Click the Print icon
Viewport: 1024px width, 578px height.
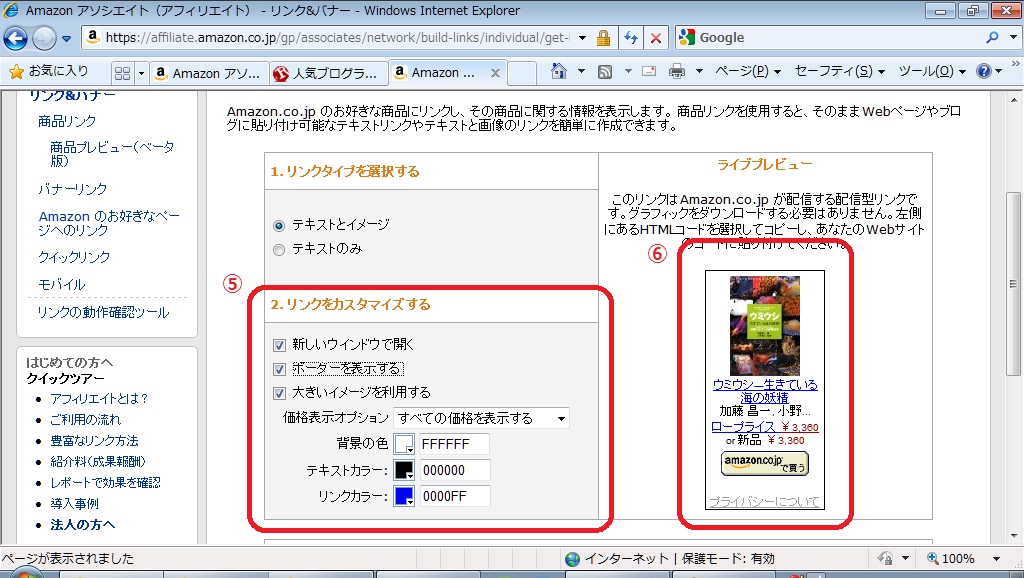click(x=677, y=71)
